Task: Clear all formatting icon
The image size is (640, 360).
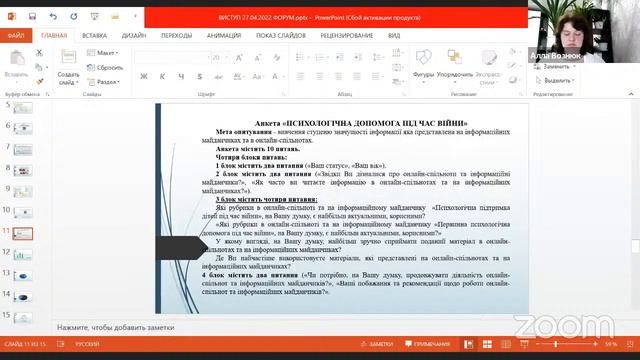Action: click(x=277, y=58)
